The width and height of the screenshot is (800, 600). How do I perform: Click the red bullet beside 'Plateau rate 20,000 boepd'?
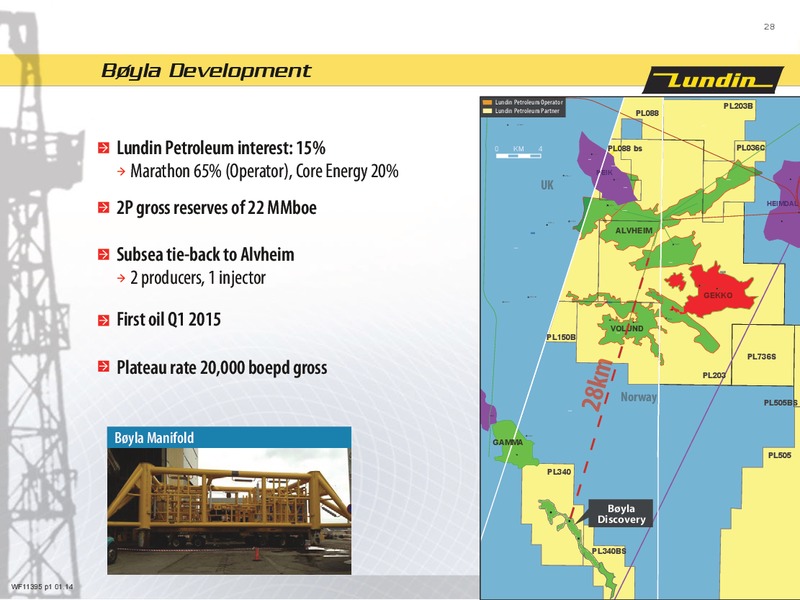[x=104, y=366]
